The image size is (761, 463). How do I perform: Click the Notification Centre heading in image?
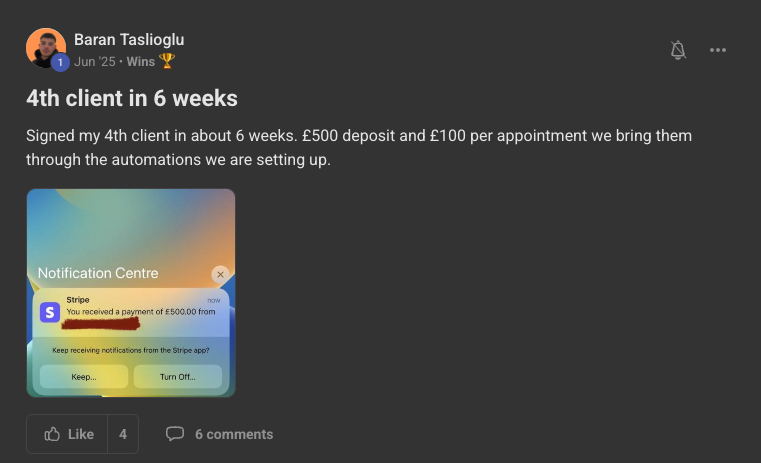pos(98,273)
